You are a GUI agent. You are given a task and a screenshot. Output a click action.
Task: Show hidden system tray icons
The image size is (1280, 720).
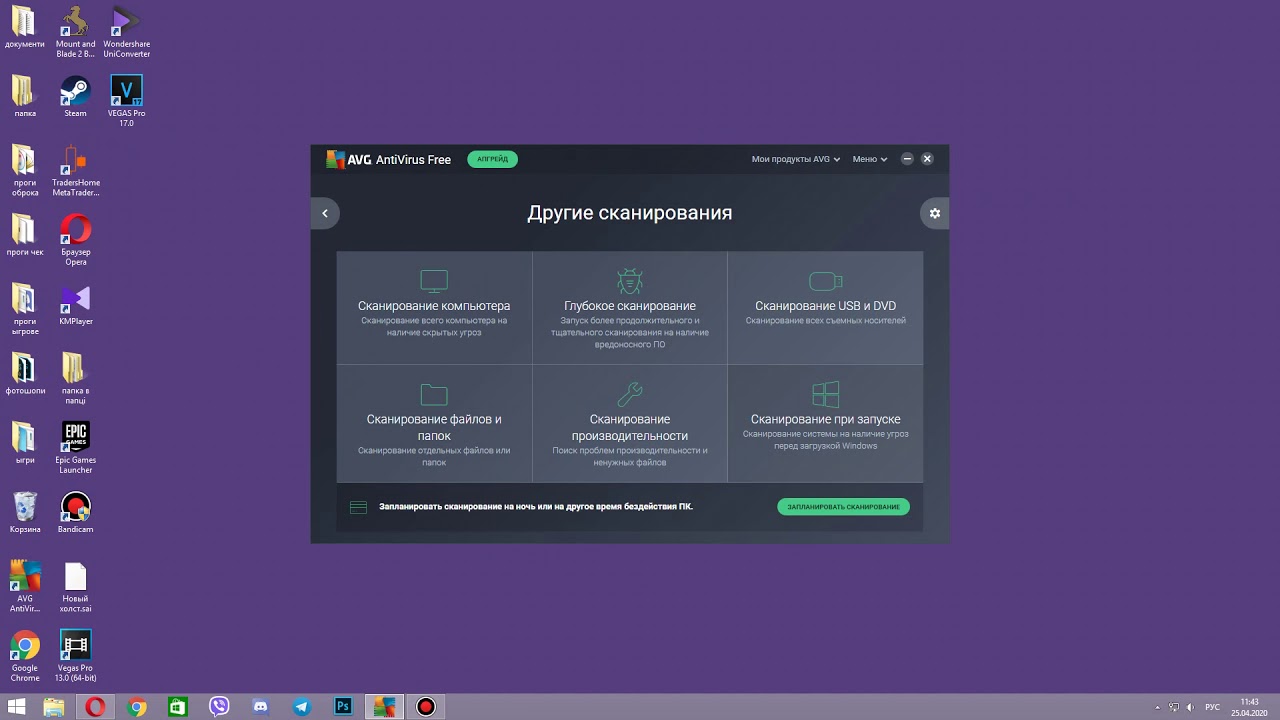[1158, 707]
